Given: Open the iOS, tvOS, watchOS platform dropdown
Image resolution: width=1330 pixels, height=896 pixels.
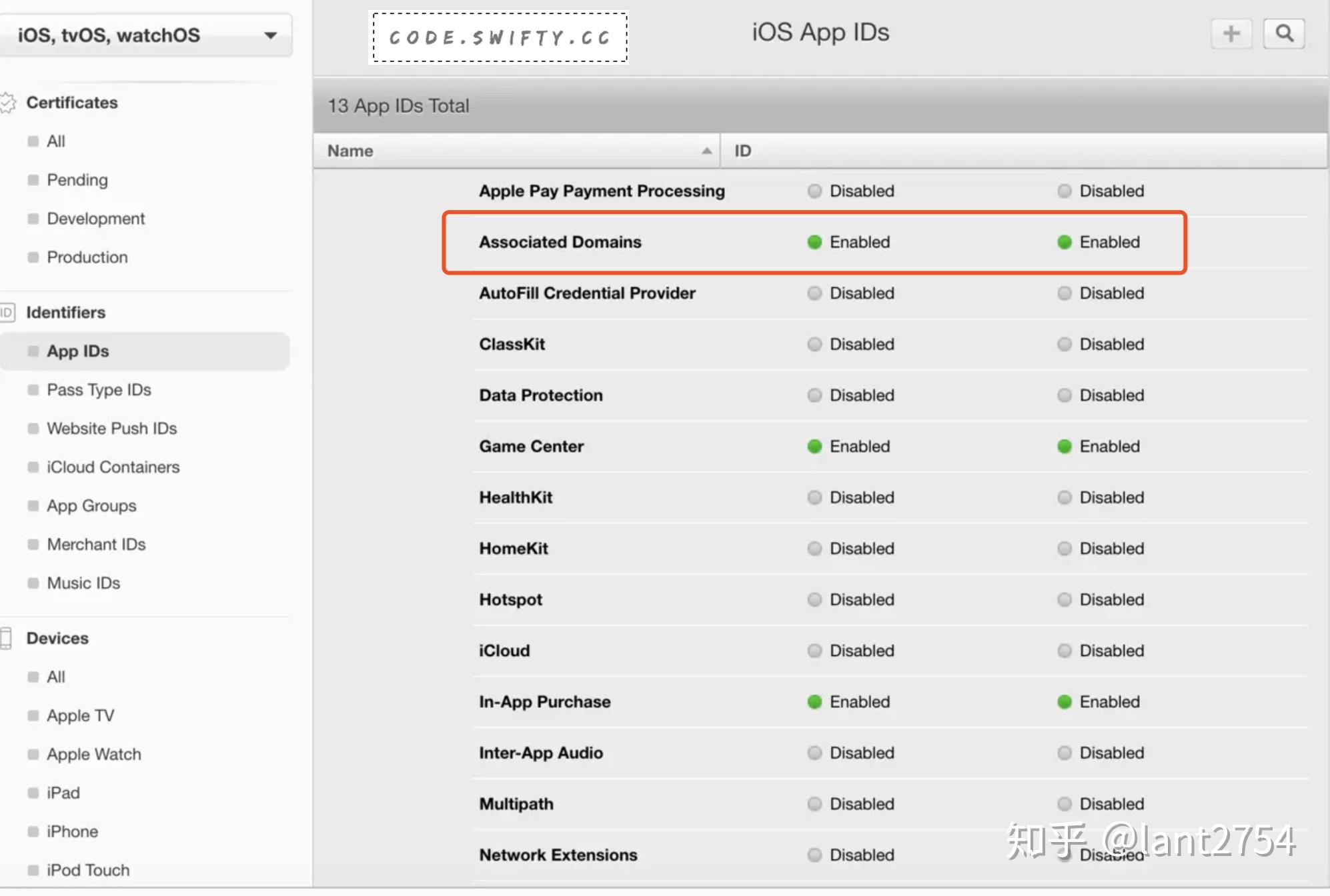Looking at the screenshot, I should pyautogui.click(x=145, y=35).
